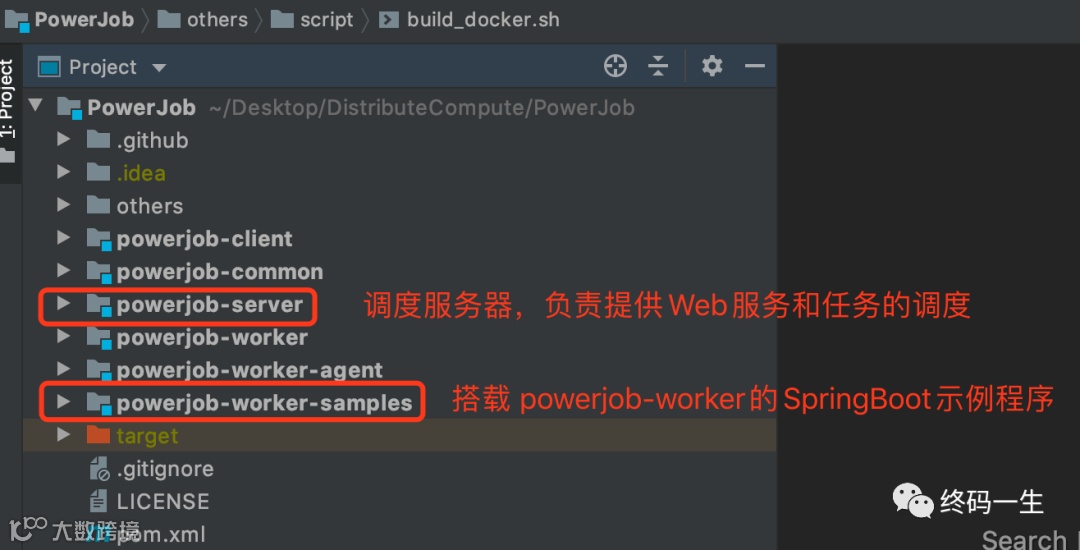Expand the others folder arrow
The width and height of the screenshot is (1080, 550).
coord(63,205)
